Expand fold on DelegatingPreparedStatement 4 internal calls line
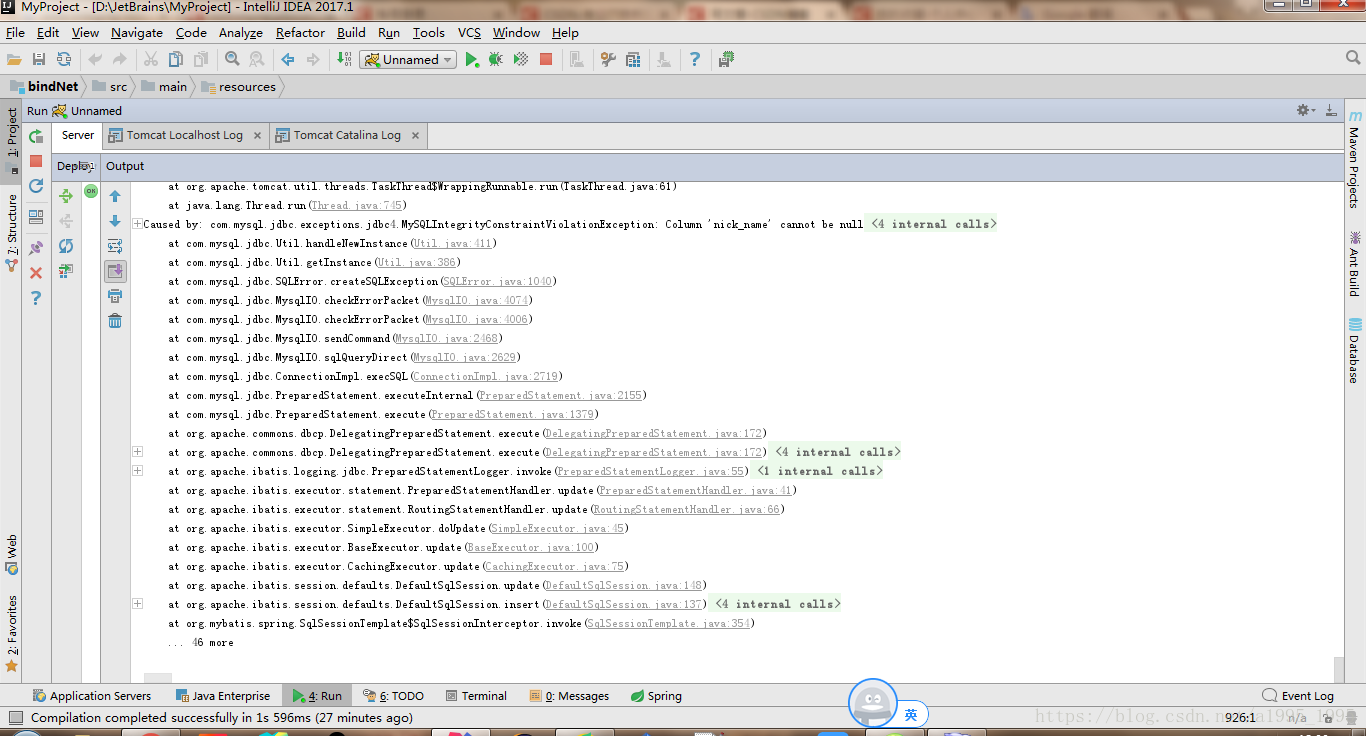The width and height of the screenshot is (1366, 736). [x=137, y=452]
